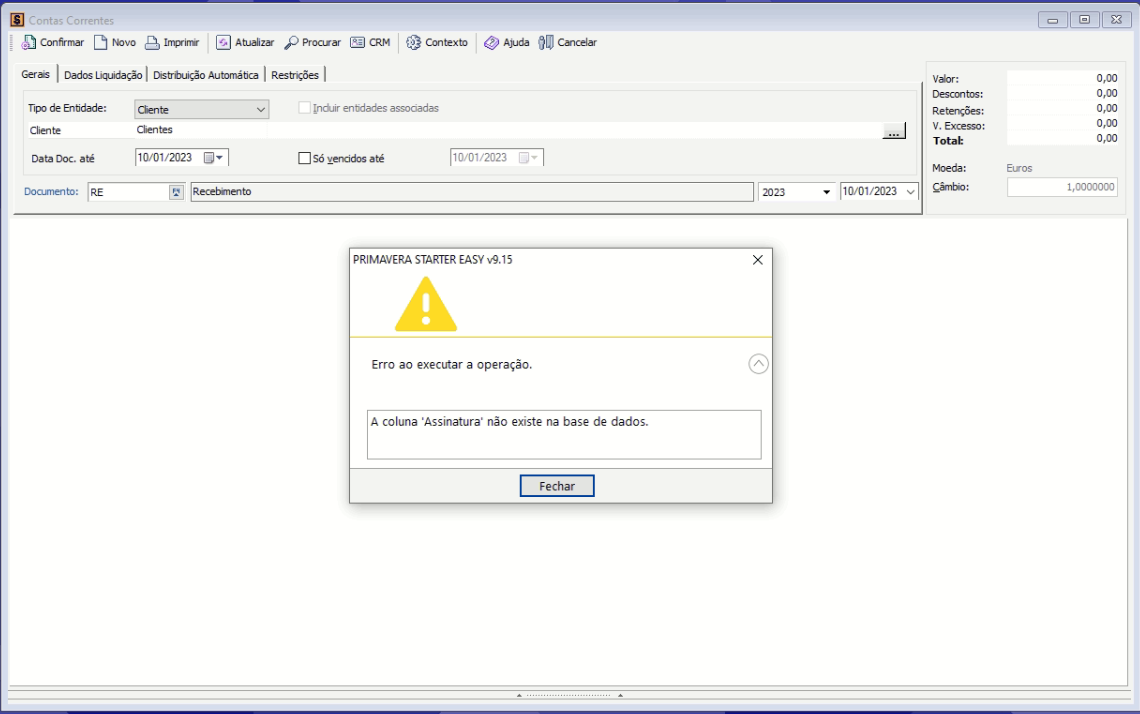Click the Procurar search icon
Viewport: 1140px width, 714px height.
292,43
